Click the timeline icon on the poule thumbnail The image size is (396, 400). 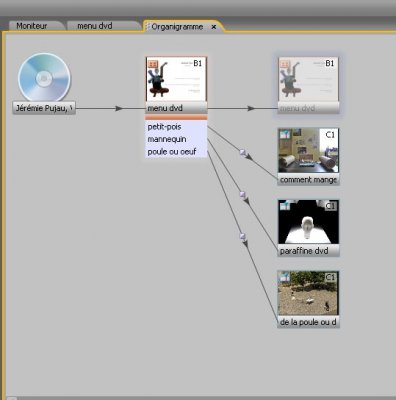pos(285,277)
